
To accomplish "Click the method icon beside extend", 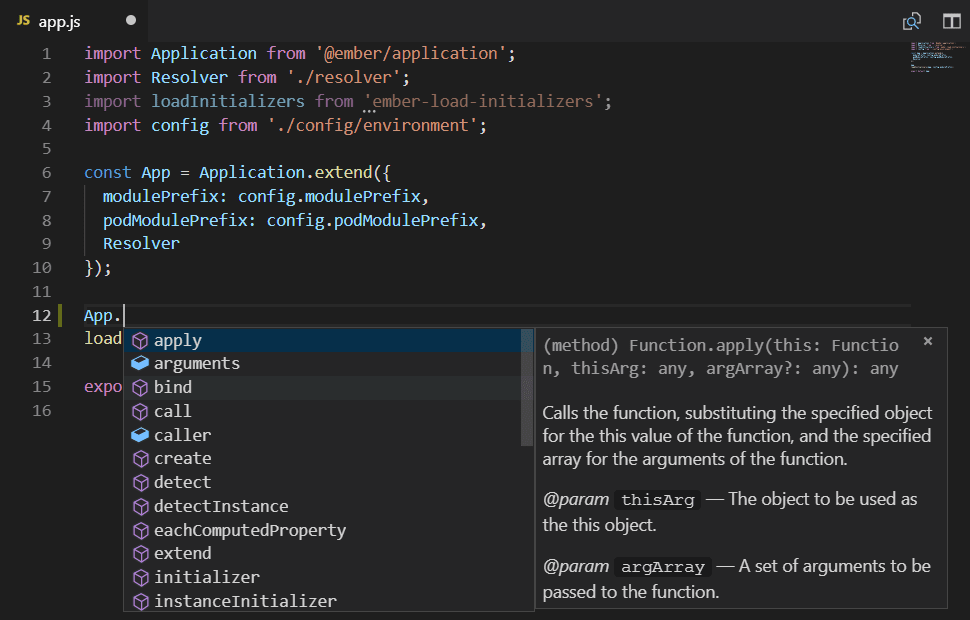I will coord(140,553).
